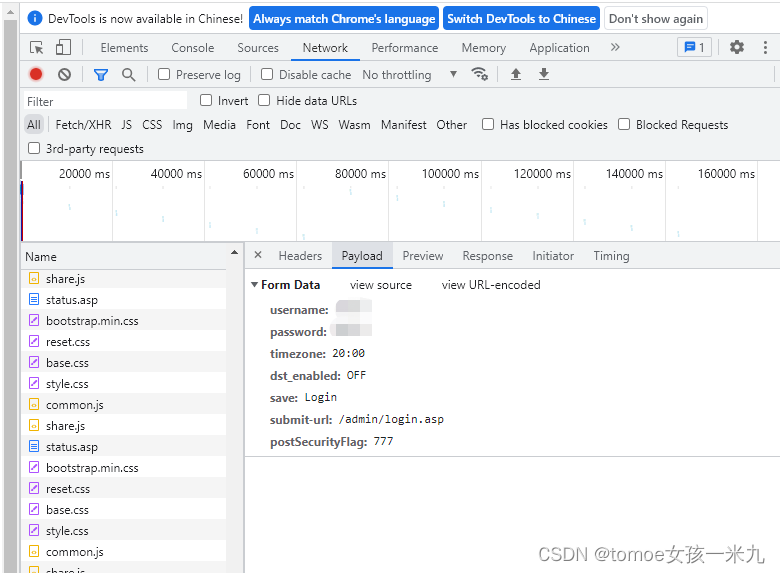The width and height of the screenshot is (780, 573).
Task: Open network conditions wifi icon
Action: click(480, 74)
